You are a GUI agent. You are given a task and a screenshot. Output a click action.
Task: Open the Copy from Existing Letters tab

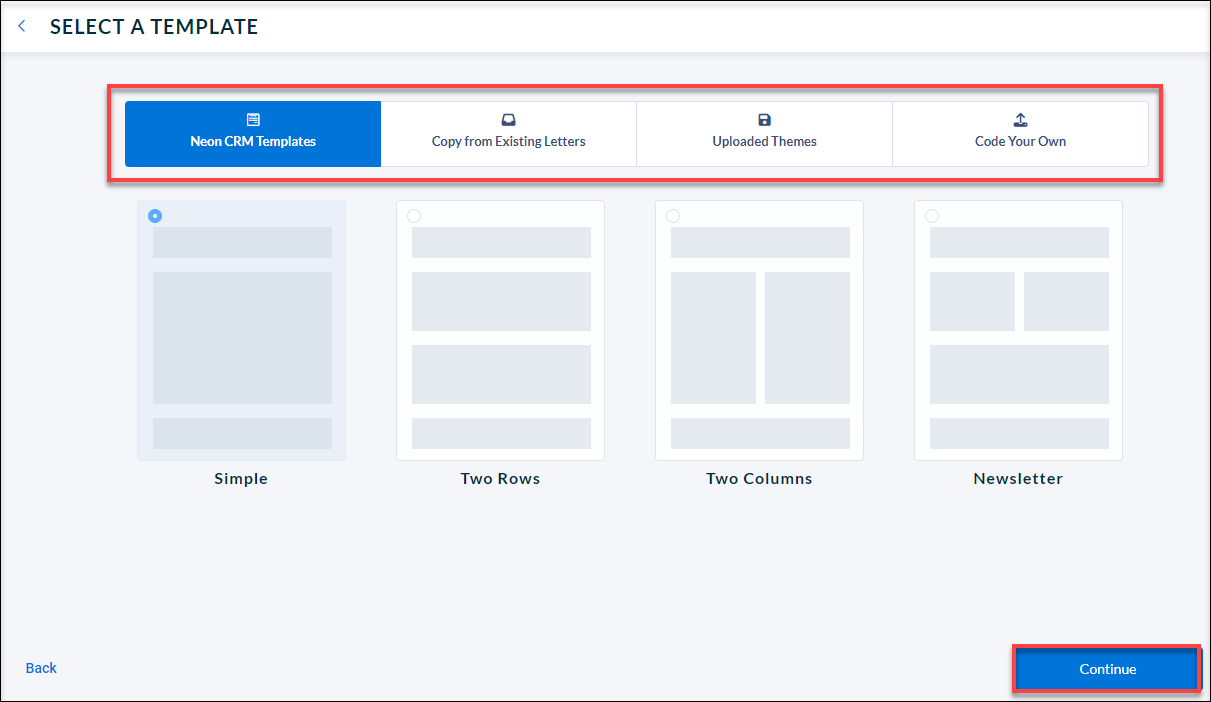[509, 134]
